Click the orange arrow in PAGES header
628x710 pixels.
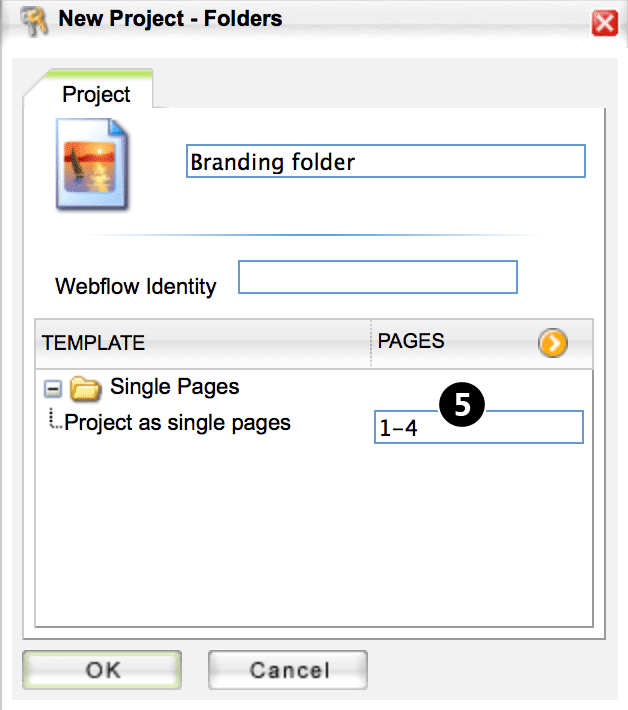coord(553,342)
